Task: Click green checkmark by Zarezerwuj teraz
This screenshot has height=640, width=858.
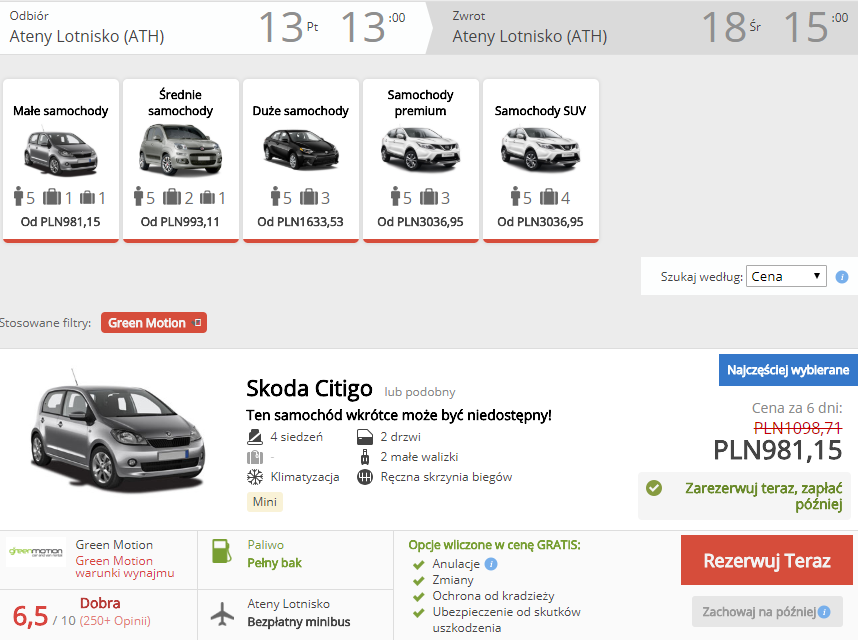Action: [653, 487]
